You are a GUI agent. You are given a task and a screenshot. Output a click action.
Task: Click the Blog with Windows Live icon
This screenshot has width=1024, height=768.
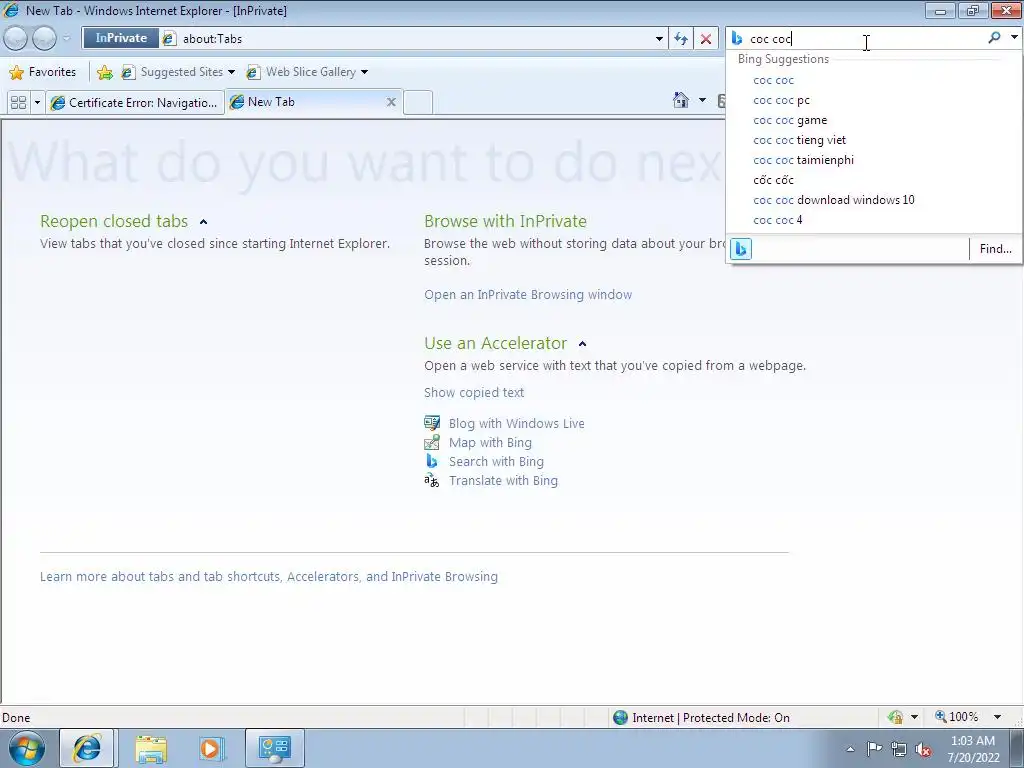click(432, 423)
